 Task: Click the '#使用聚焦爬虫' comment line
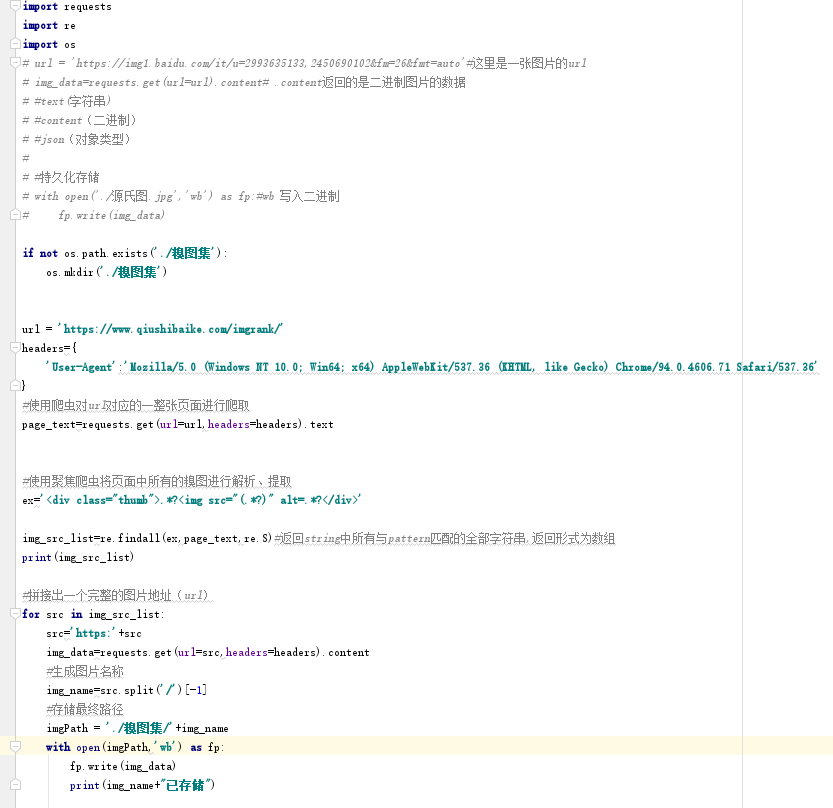tap(157, 481)
